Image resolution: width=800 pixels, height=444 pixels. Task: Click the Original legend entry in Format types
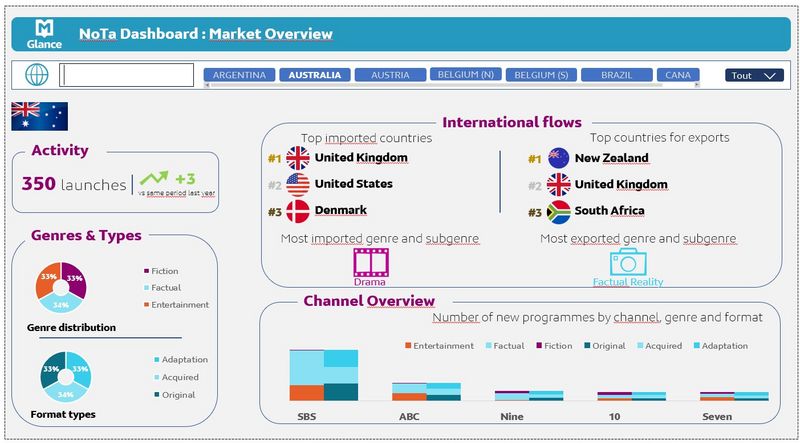(174, 395)
